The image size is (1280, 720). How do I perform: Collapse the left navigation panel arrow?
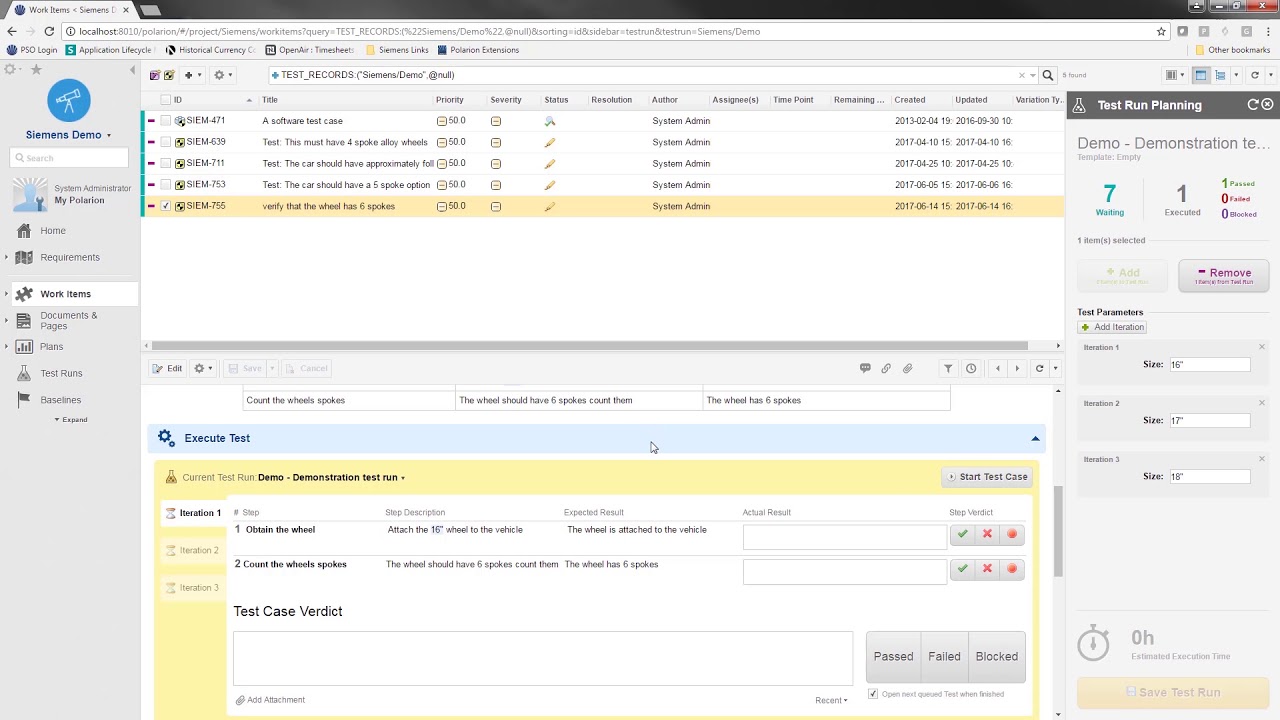[133, 70]
